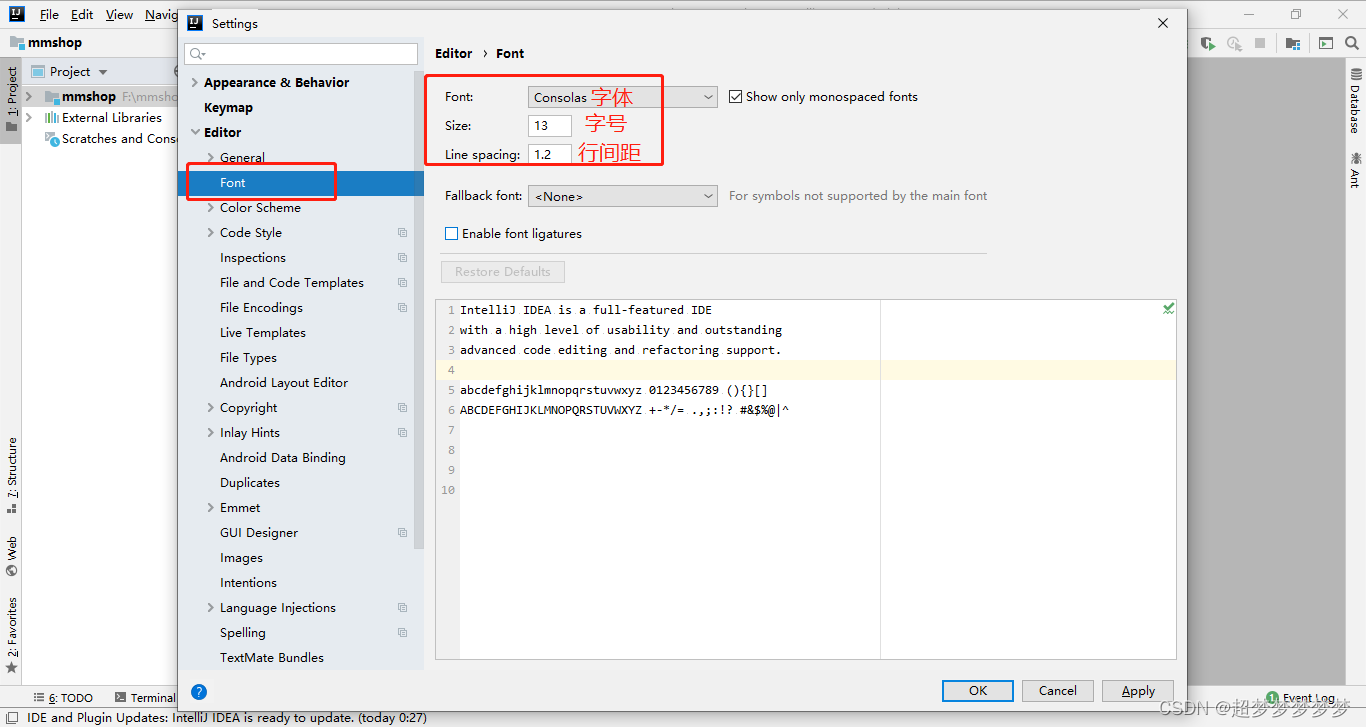Image resolution: width=1366 pixels, height=727 pixels.
Task: Toggle the 1: Project tool window stripe
Action: tap(11, 100)
